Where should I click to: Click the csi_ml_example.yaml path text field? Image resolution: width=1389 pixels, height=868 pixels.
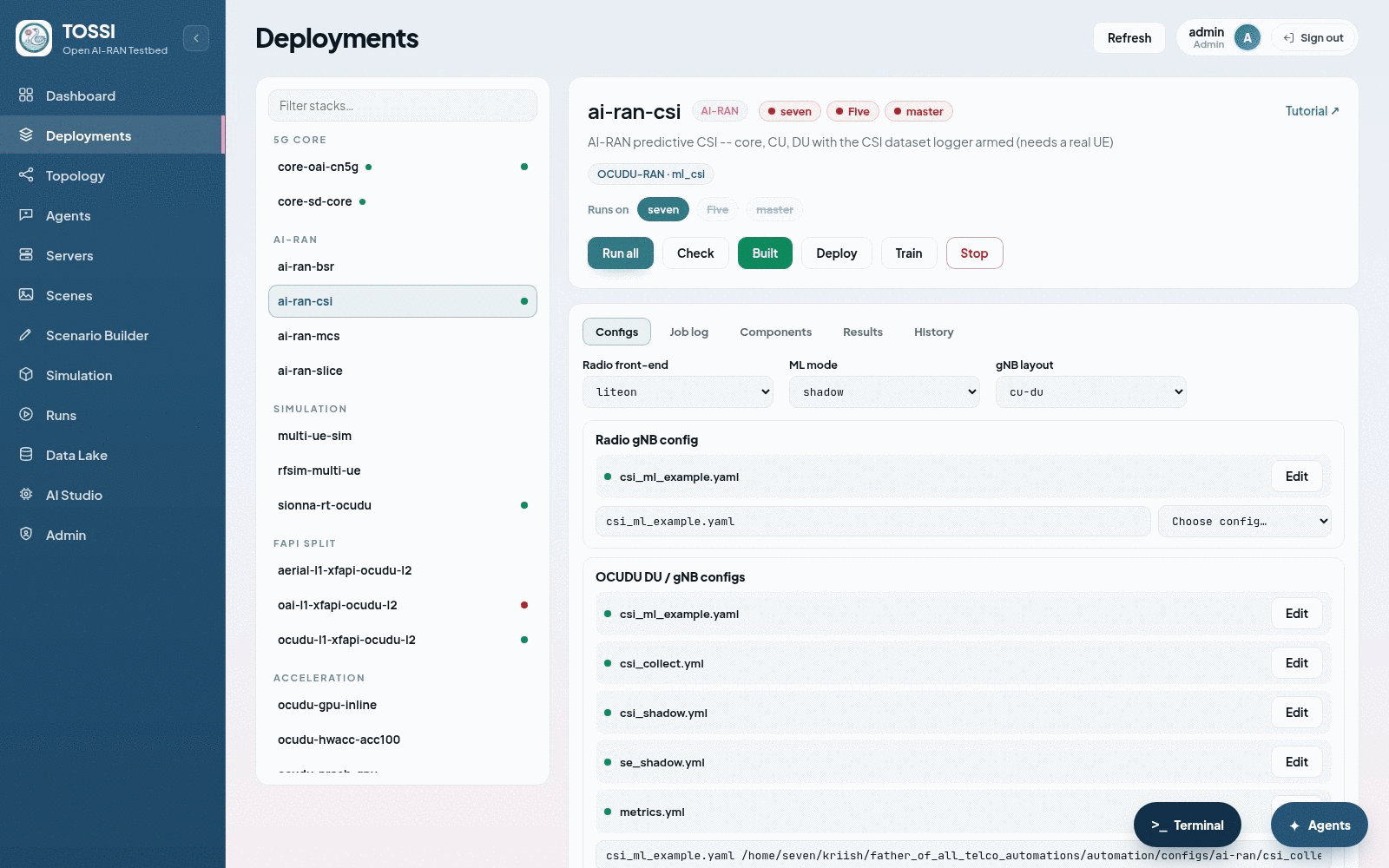[873, 521]
